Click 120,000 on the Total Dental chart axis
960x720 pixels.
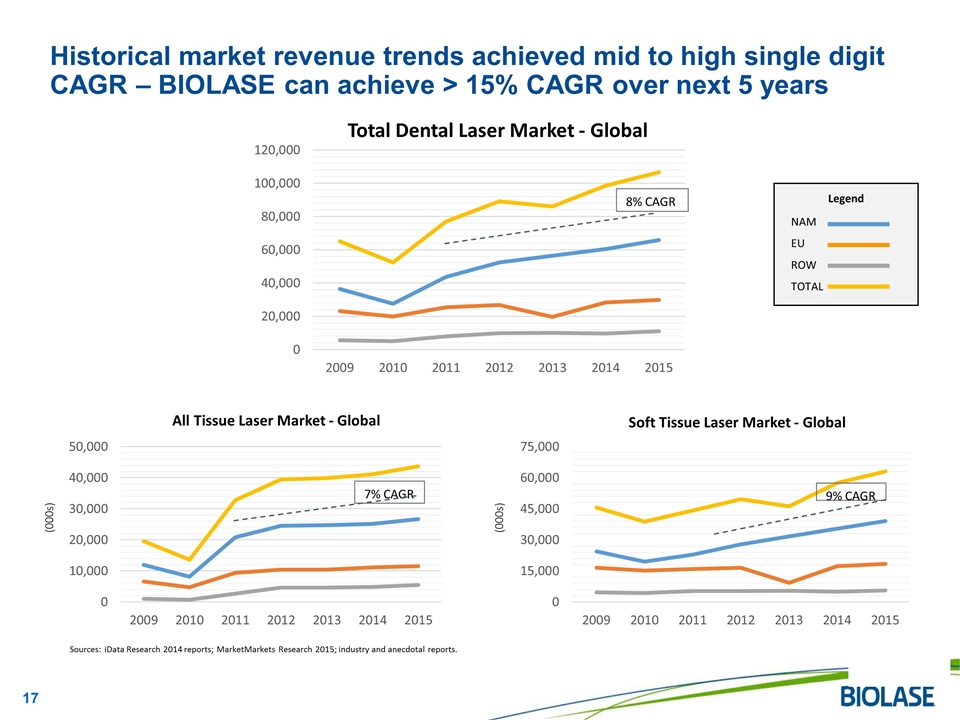[276, 150]
